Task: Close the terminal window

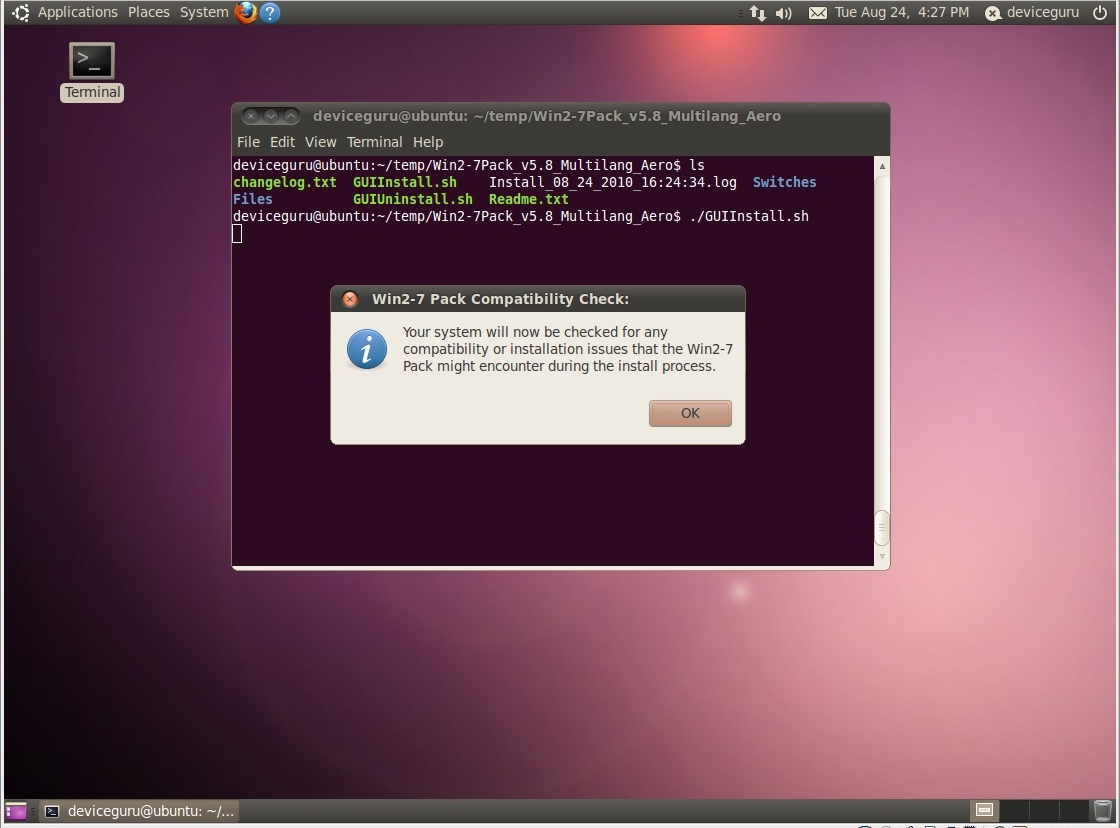Action: 251,116
